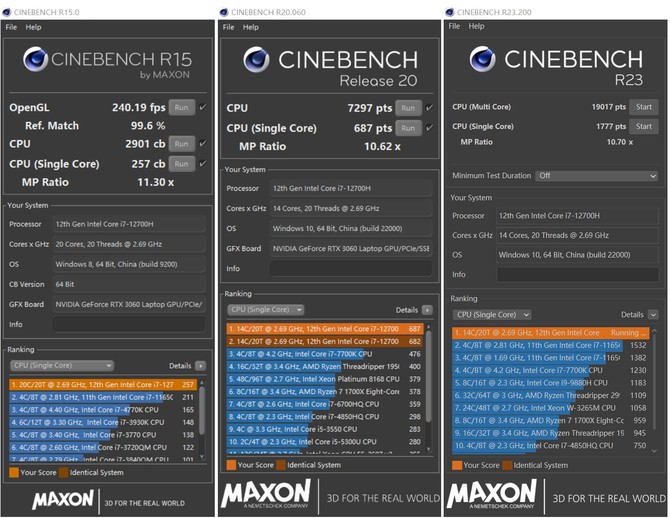Click the MAXON logo in R23 window
670x518 pixels.
click(x=491, y=493)
